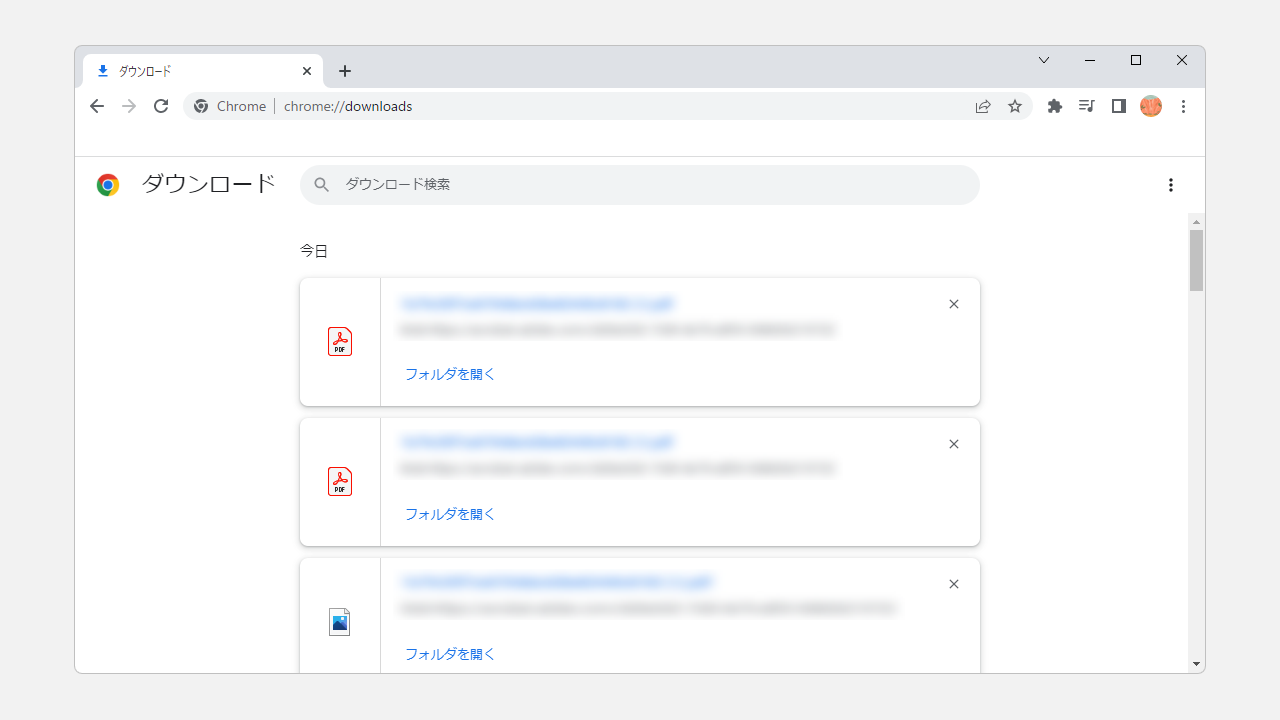Open the first PDF's blurred filename link
Image resolution: width=1280 pixels, height=720 pixels.
tap(538, 303)
